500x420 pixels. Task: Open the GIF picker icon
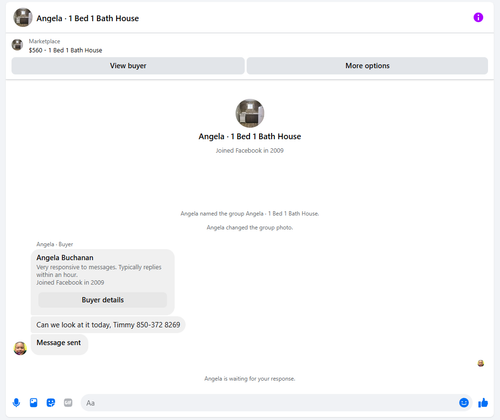[x=68, y=403]
